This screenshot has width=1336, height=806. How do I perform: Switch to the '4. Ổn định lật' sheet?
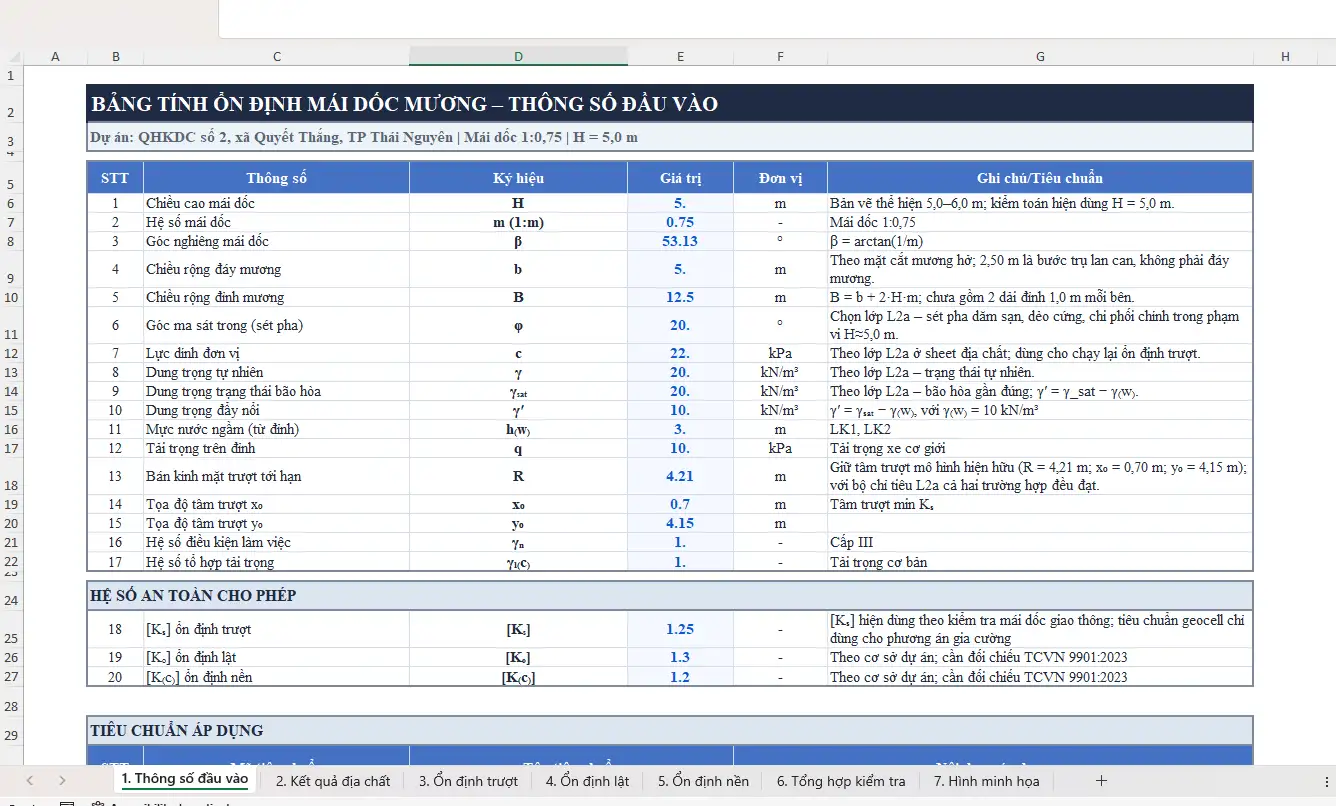pos(585,780)
